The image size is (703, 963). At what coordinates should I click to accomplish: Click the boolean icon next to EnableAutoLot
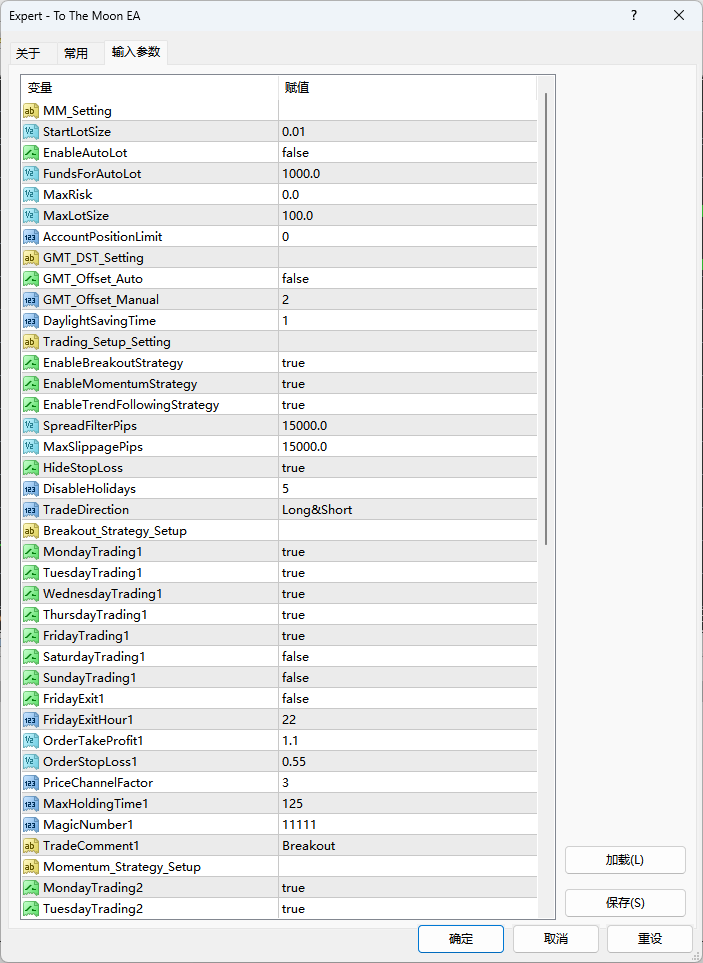[x=31, y=153]
